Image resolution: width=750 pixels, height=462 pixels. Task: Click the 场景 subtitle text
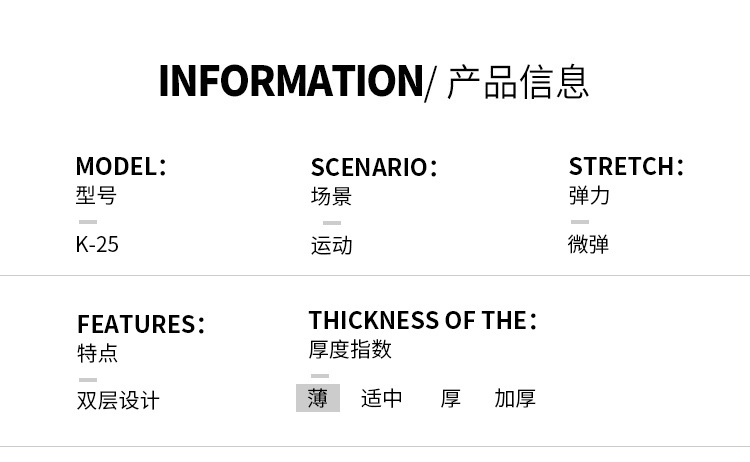tap(331, 196)
